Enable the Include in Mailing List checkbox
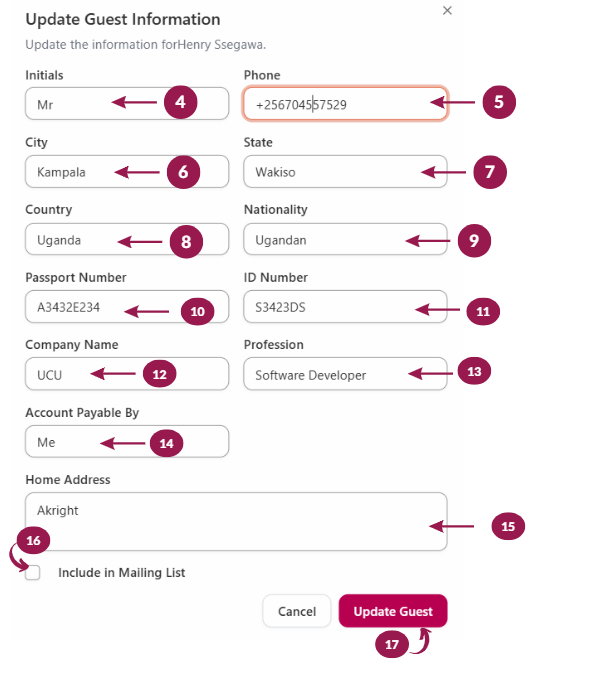Viewport: 606px width, 686px height. 33,573
